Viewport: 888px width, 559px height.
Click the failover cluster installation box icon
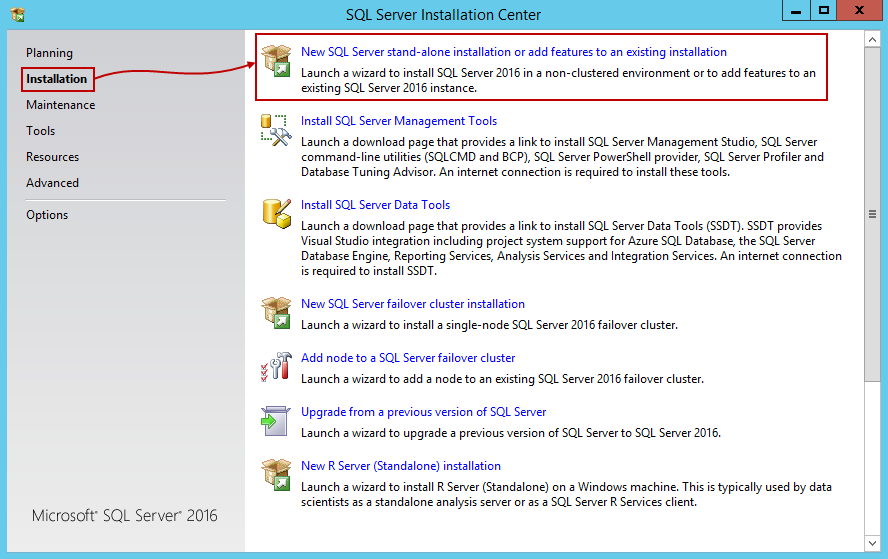tap(276, 313)
